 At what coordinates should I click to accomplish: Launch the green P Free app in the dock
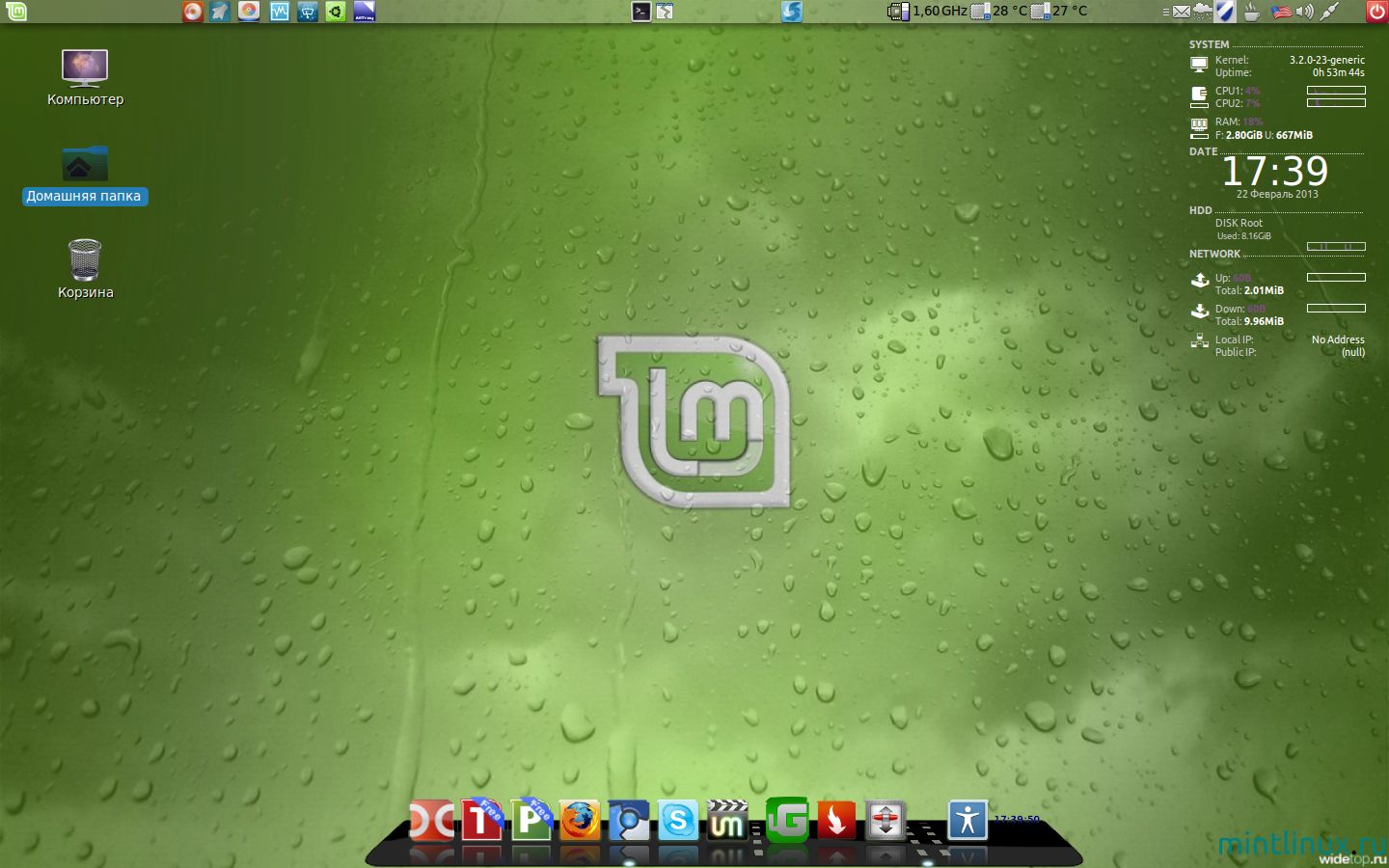531,820
